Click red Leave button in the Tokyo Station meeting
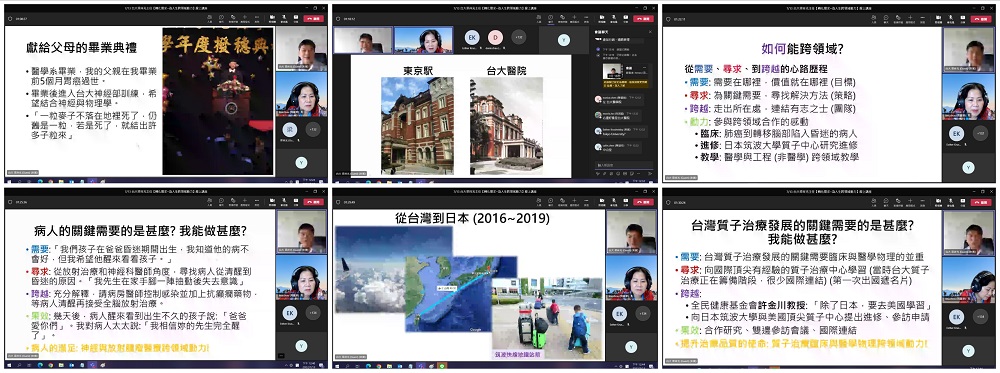This screenshot has width=1000, height=373. tap(643, 18)
